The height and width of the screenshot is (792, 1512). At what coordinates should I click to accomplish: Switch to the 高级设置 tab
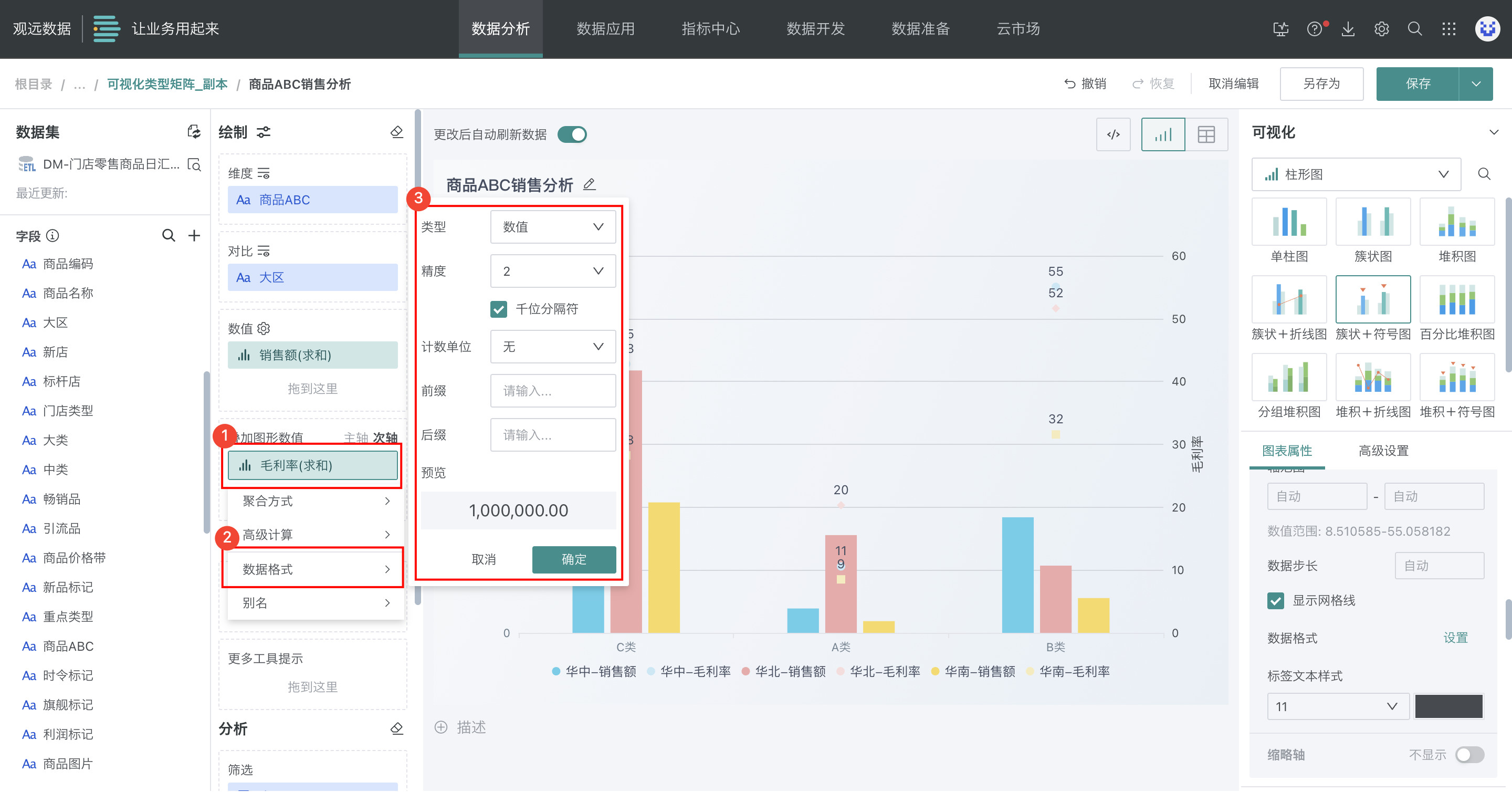(1383, 451)
